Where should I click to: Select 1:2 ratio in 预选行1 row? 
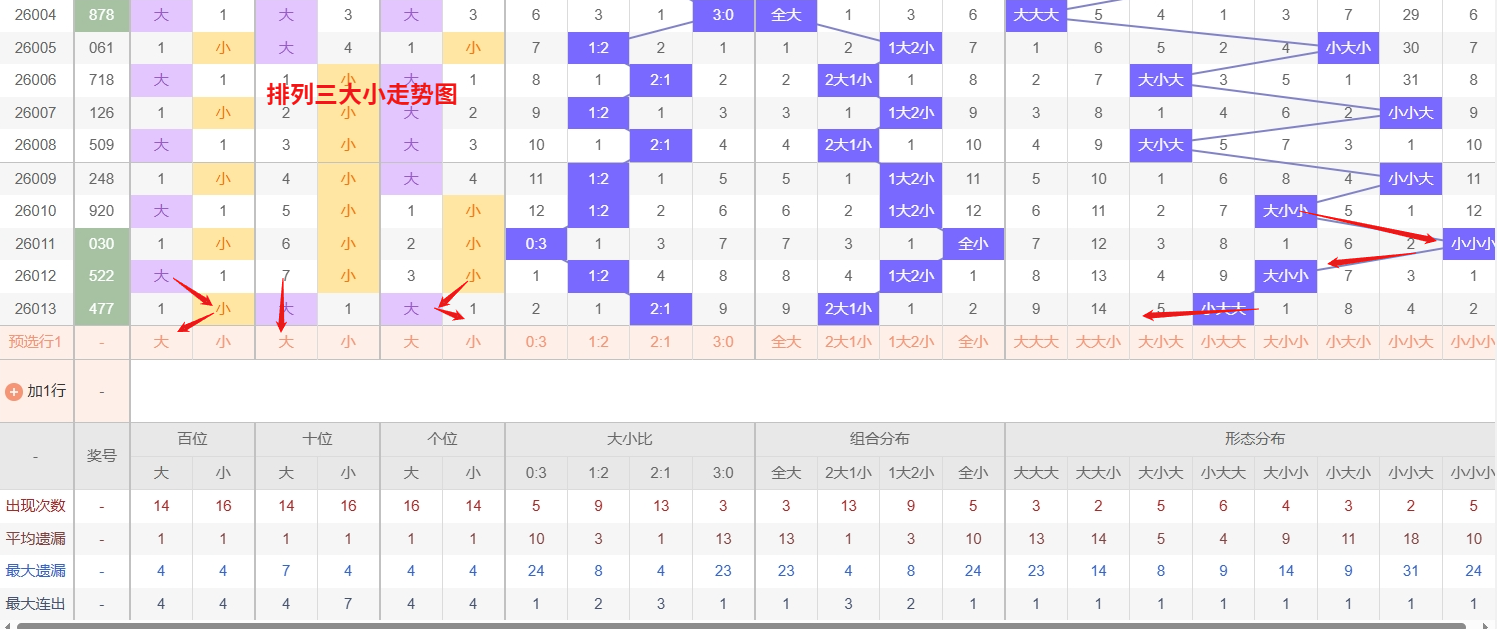(x=598, y=342)
